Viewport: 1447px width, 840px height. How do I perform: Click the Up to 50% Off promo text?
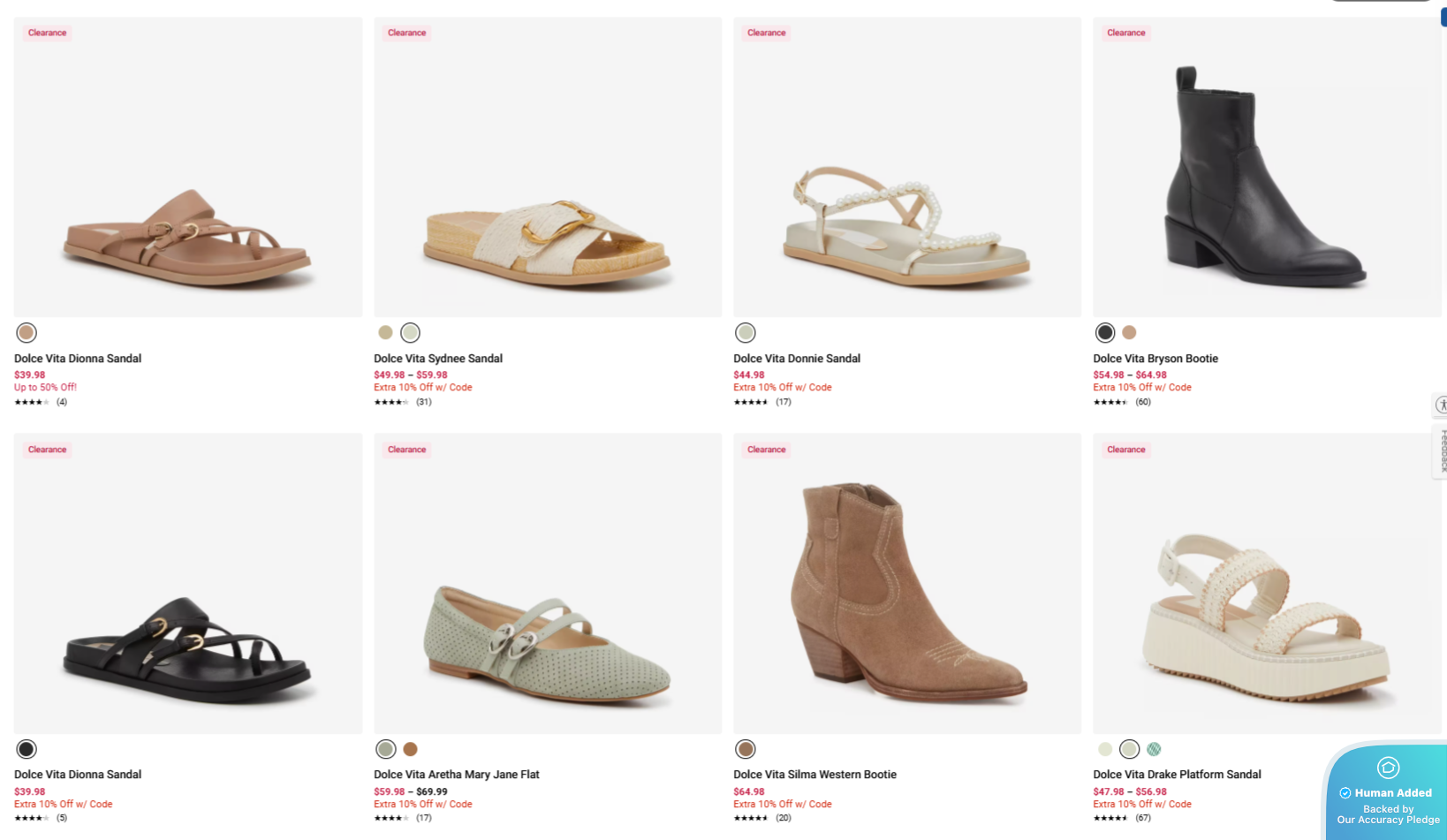44,387
